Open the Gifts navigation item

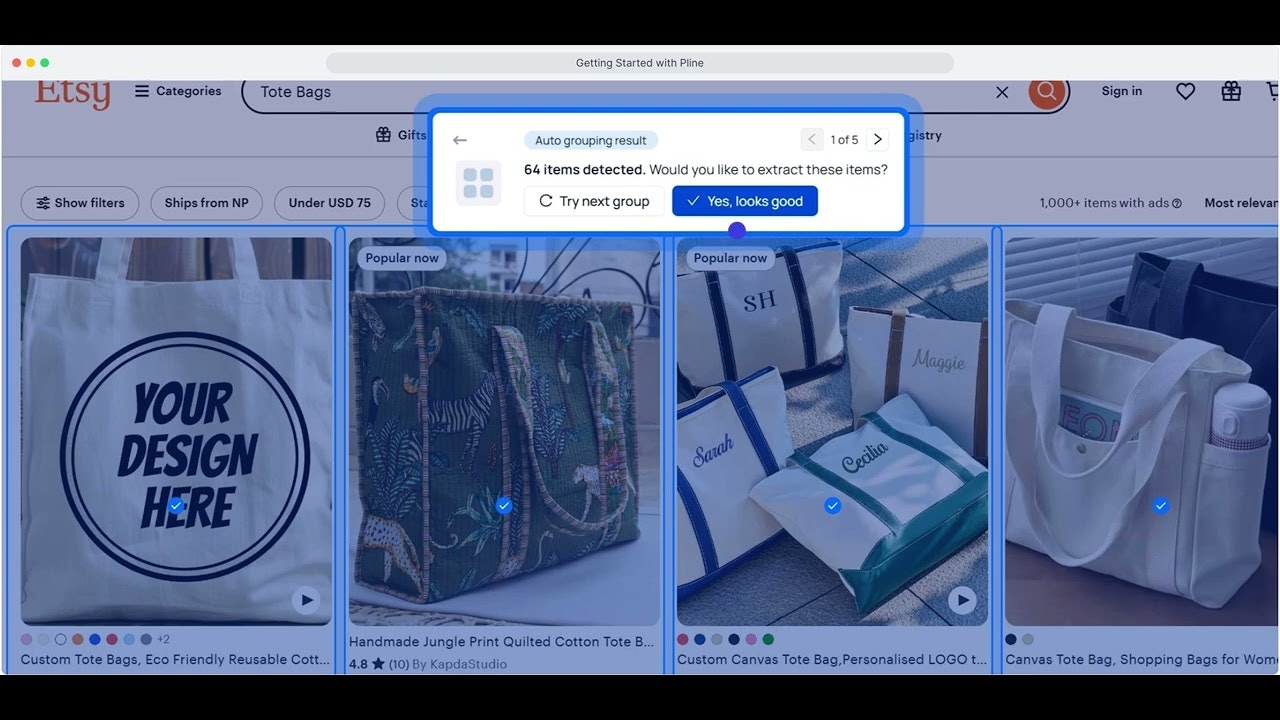click(401, 135)
